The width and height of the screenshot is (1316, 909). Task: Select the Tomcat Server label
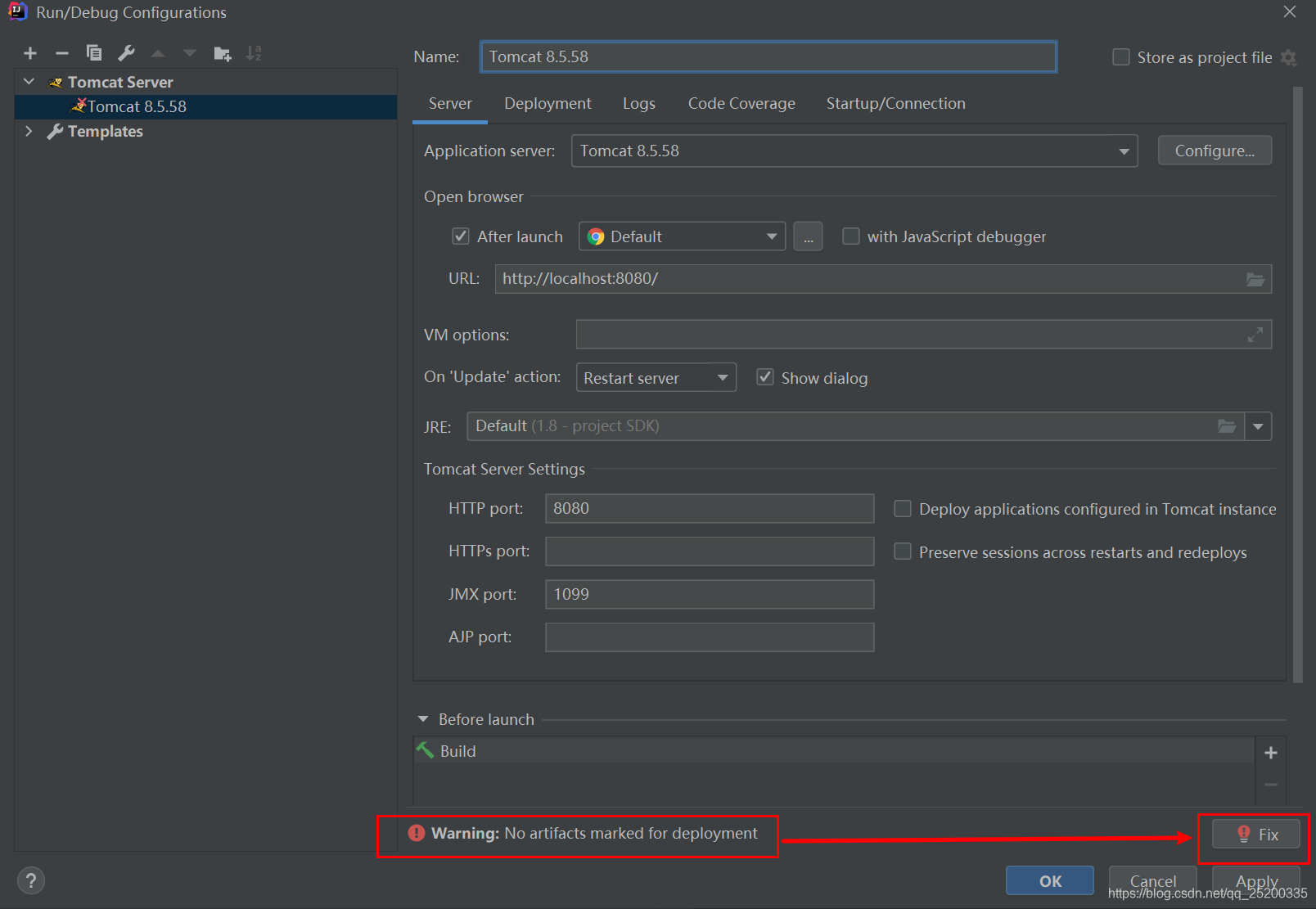coord(120,82)
